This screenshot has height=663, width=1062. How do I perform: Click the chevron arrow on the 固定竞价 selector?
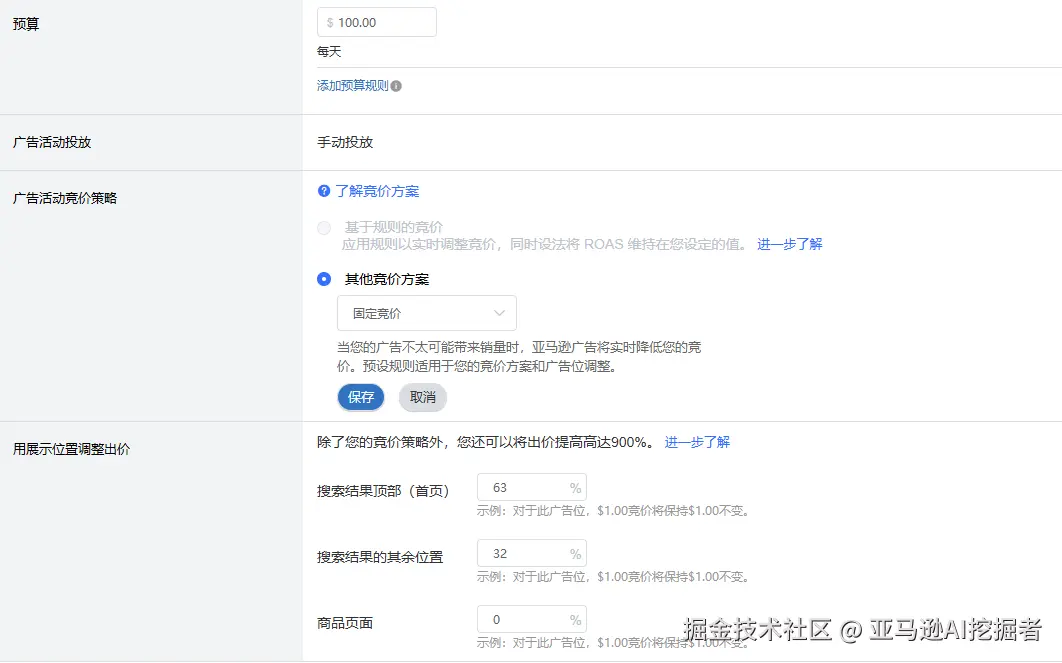click(x=500, y=313)
